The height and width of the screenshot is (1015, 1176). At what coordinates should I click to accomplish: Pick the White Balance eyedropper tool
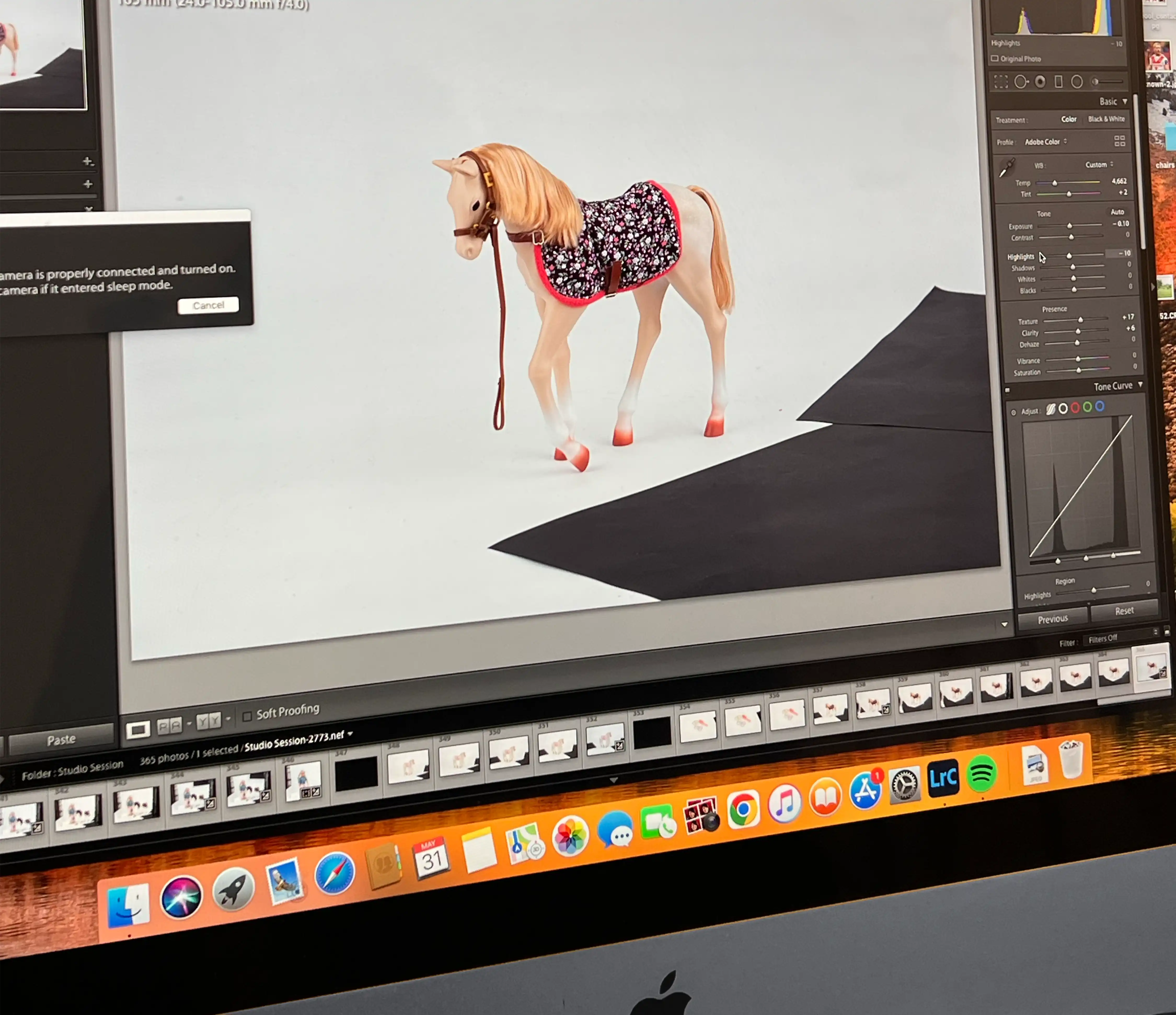click(x=1007, y=168)
